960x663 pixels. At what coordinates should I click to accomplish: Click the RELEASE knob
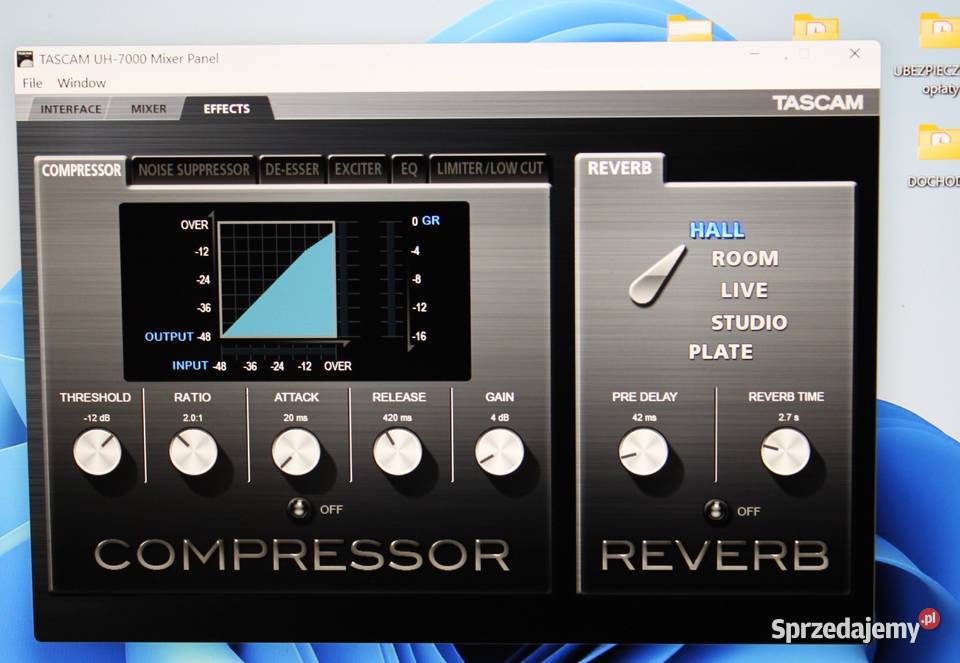point(397,452)
